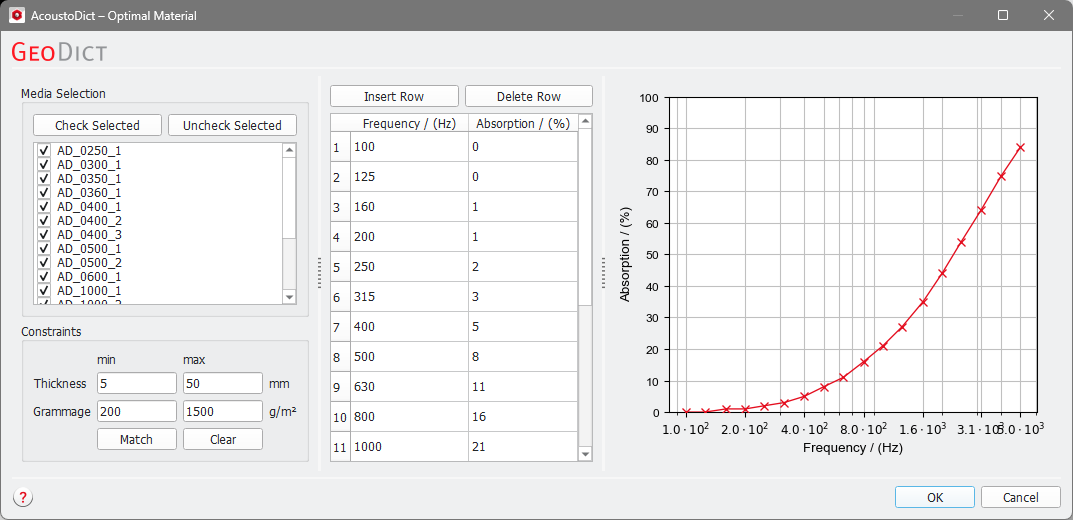The width and height of the screenshot is (1073, 520).
Task: Select the AD_1000_1 list item label
Action: [90, 291]
